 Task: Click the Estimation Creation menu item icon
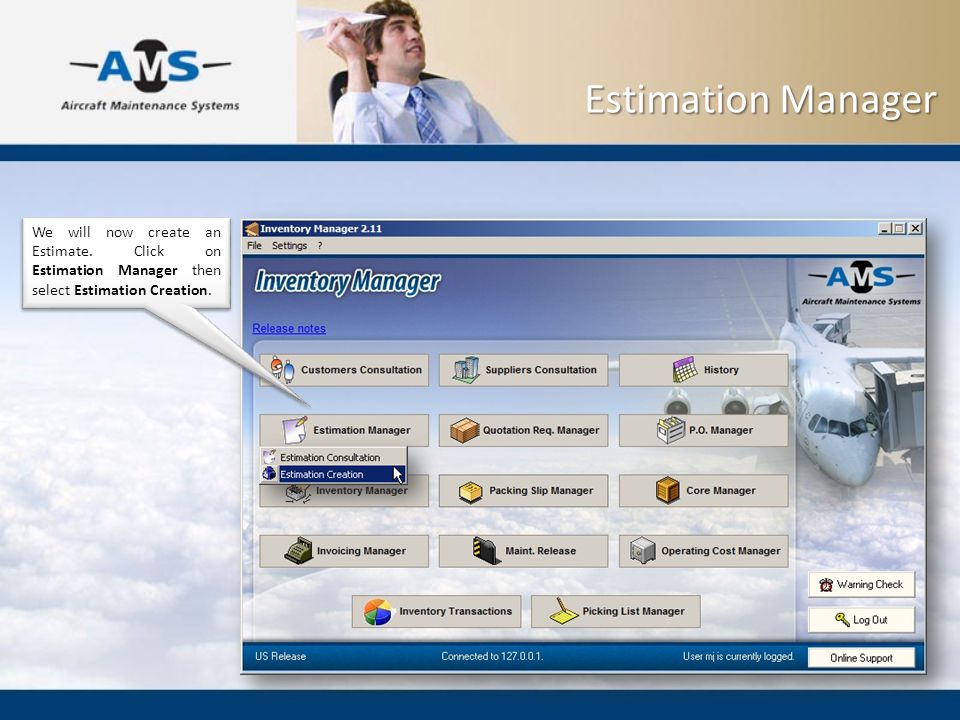(x=269, y=474)
